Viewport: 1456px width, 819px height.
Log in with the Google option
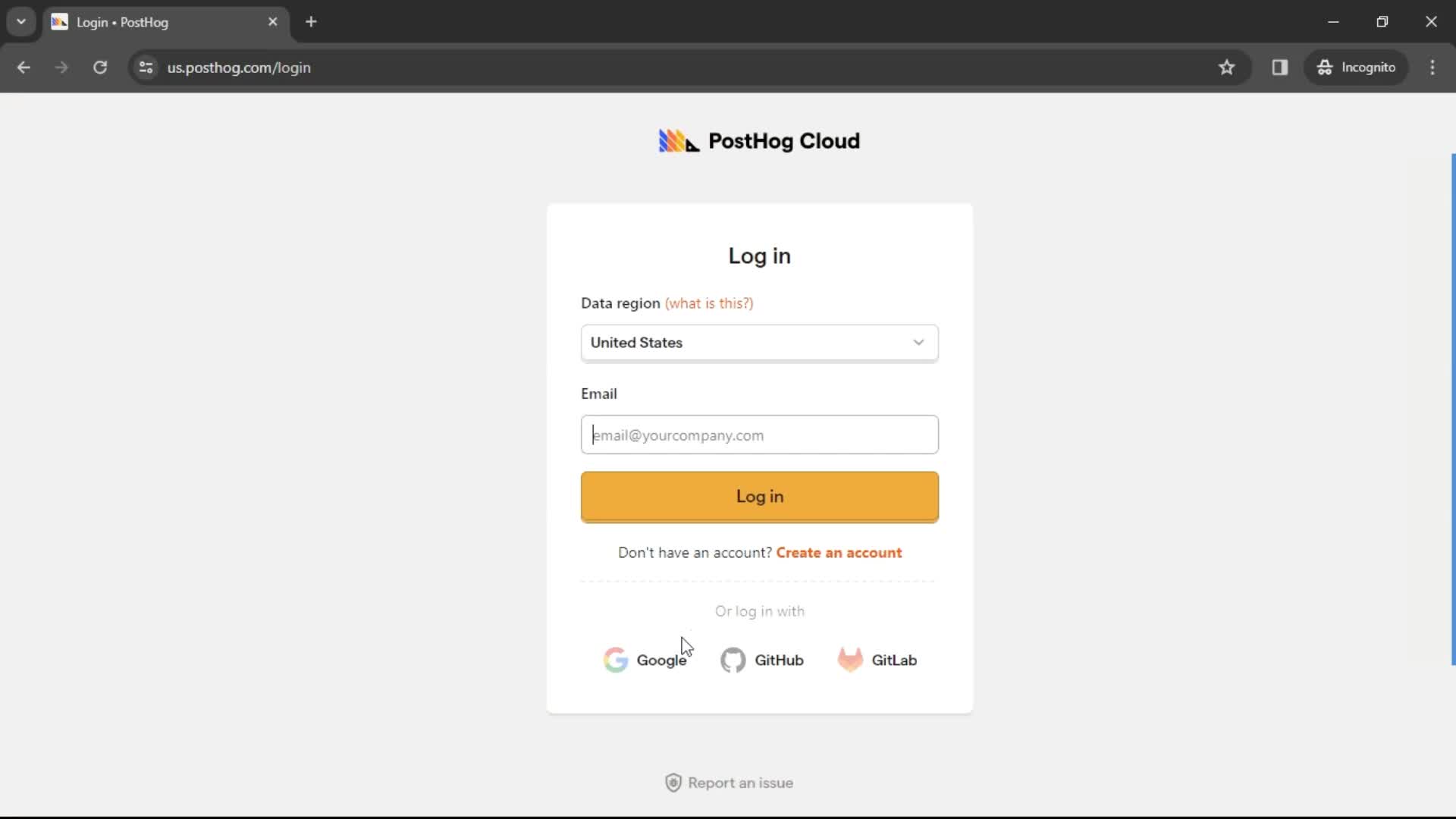click(x=645, y=660)
